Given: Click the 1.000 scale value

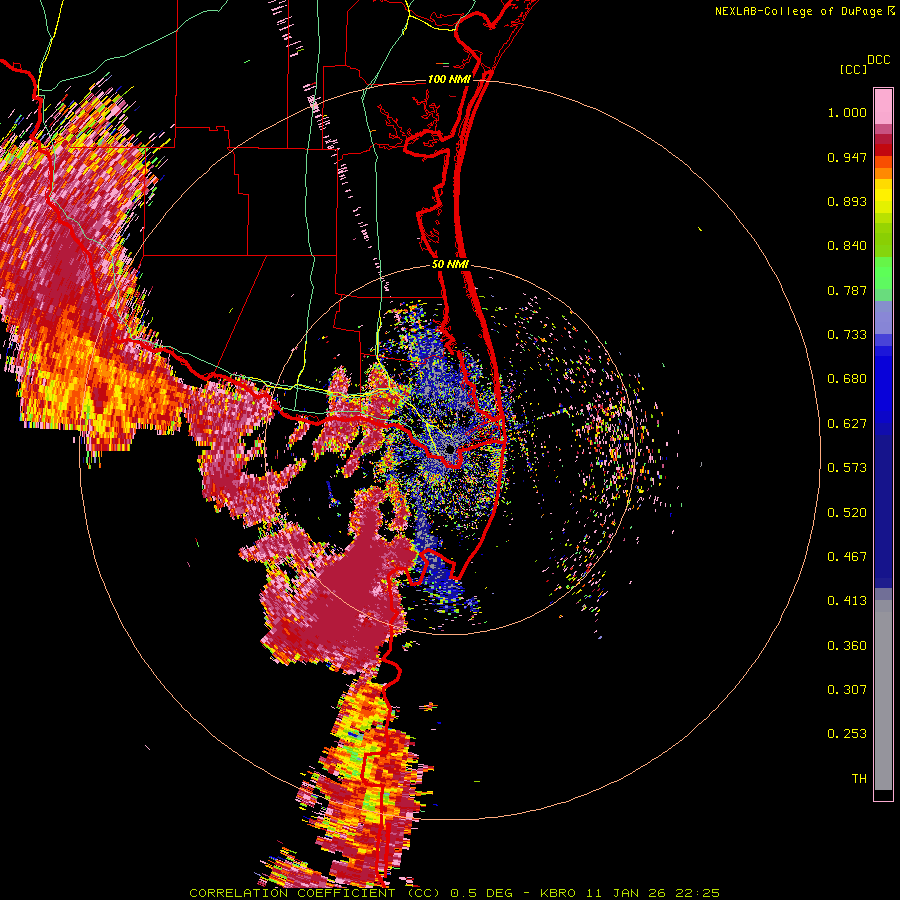Looking at the screenshot, I should pos(847,112).
